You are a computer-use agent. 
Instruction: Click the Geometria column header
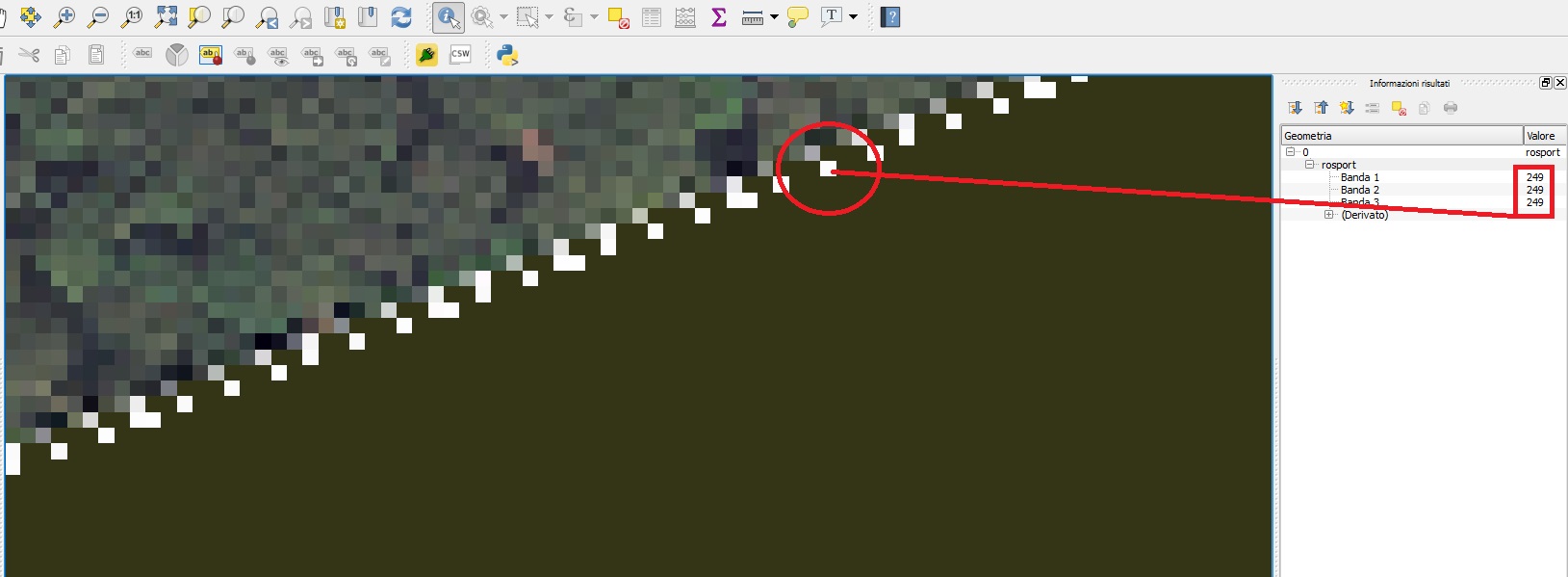point(1401,136)
